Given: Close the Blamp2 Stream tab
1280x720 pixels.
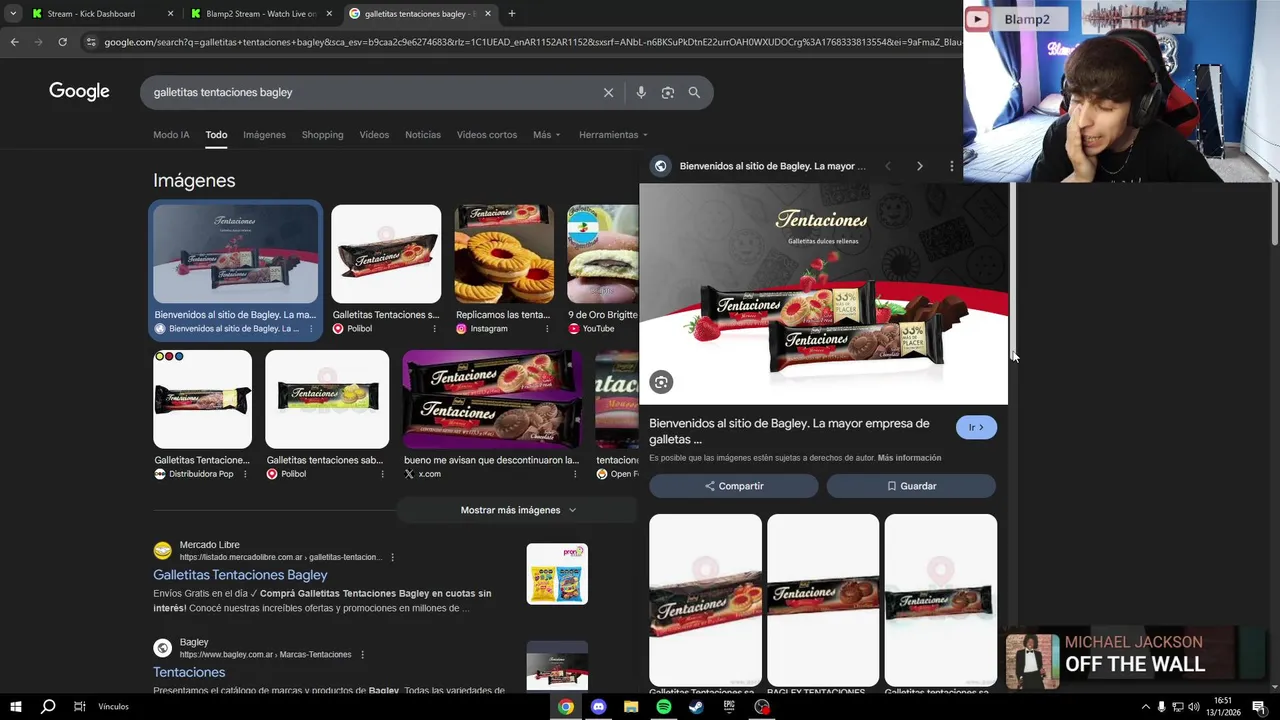Looking at the screenshot, I should click(329, 14).
